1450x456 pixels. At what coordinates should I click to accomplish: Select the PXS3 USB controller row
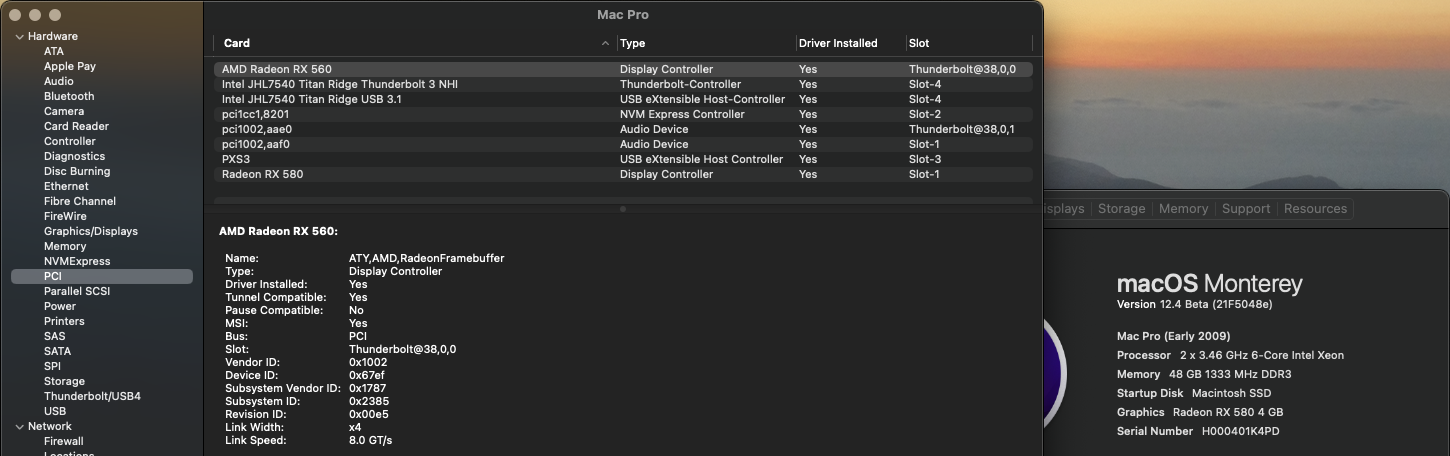(x=623, y=159)
